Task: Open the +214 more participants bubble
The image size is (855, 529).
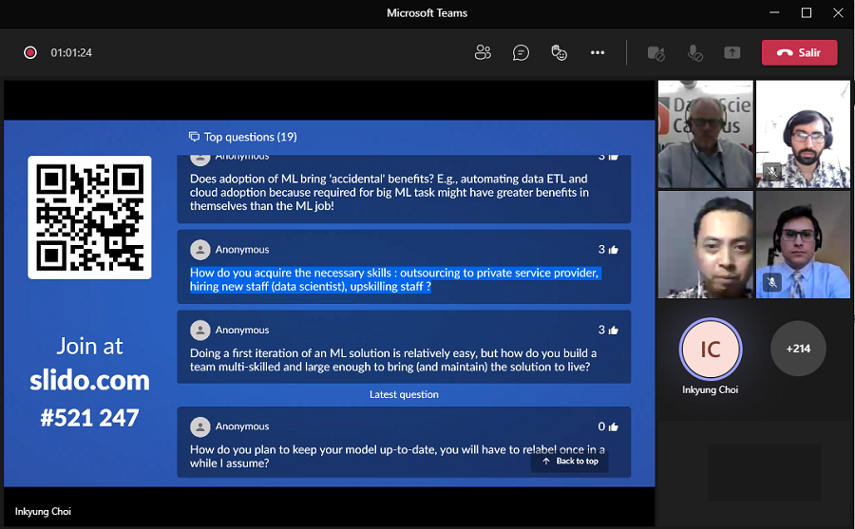Action: [x=798, y=348]
